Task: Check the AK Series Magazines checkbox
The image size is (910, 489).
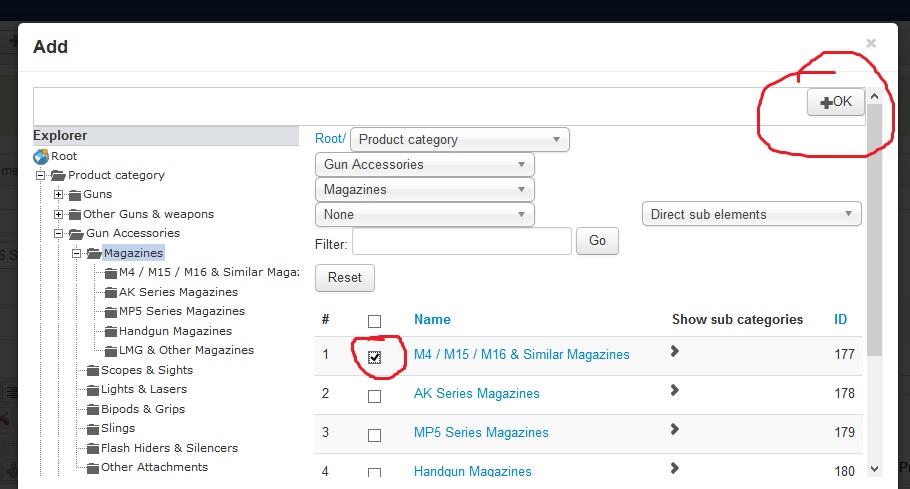Action: point(375,396)
